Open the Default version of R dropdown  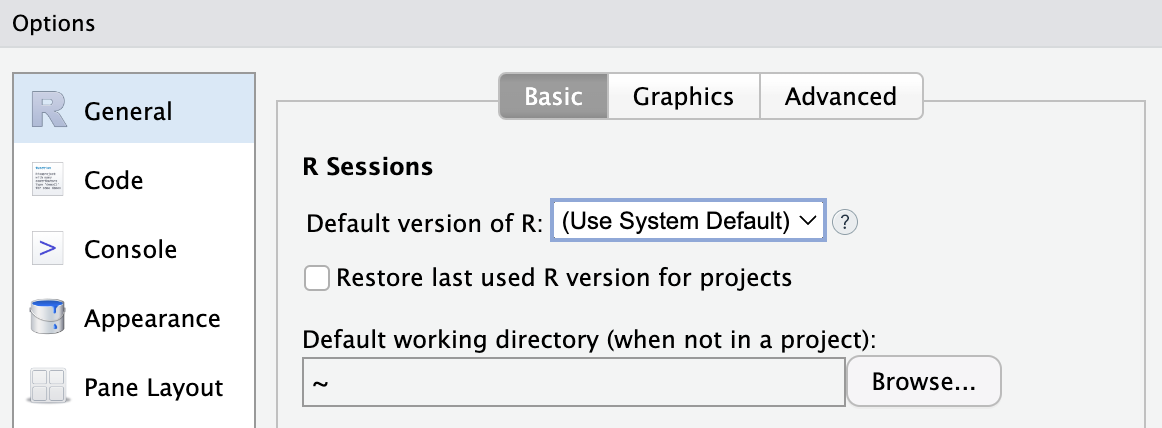(x=688, y=220)
